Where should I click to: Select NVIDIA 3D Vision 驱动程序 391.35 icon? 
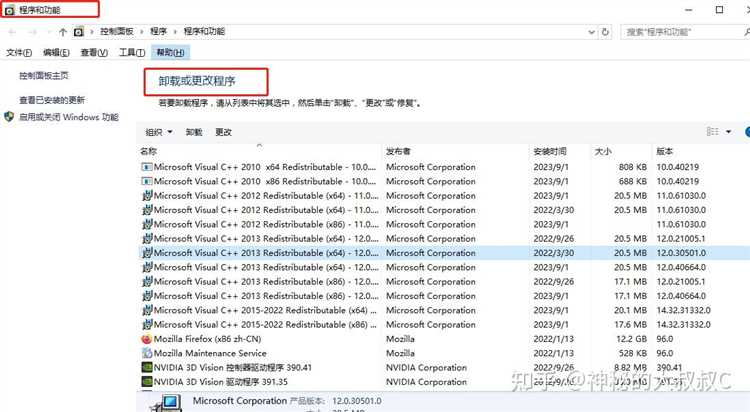(x=147, y=382)
